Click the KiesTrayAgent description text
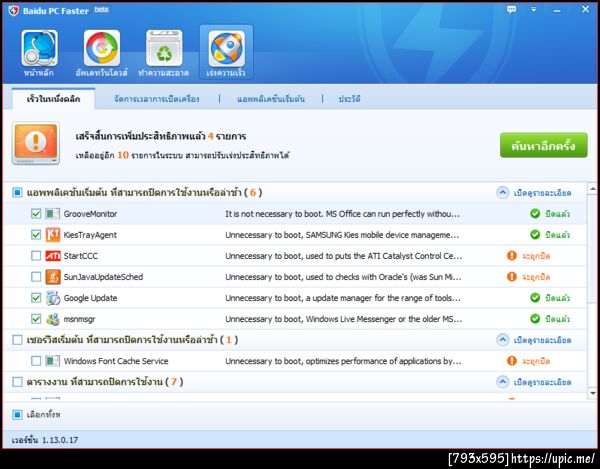 tap(342, 234)
